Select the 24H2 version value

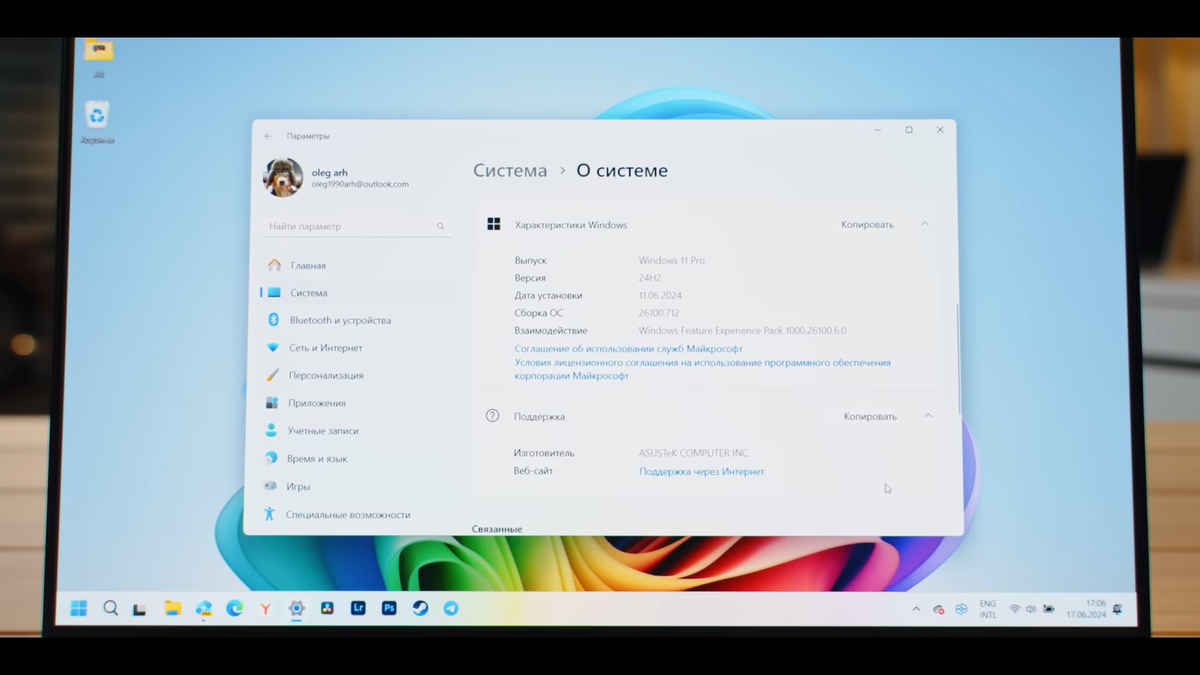click(650, 279)
